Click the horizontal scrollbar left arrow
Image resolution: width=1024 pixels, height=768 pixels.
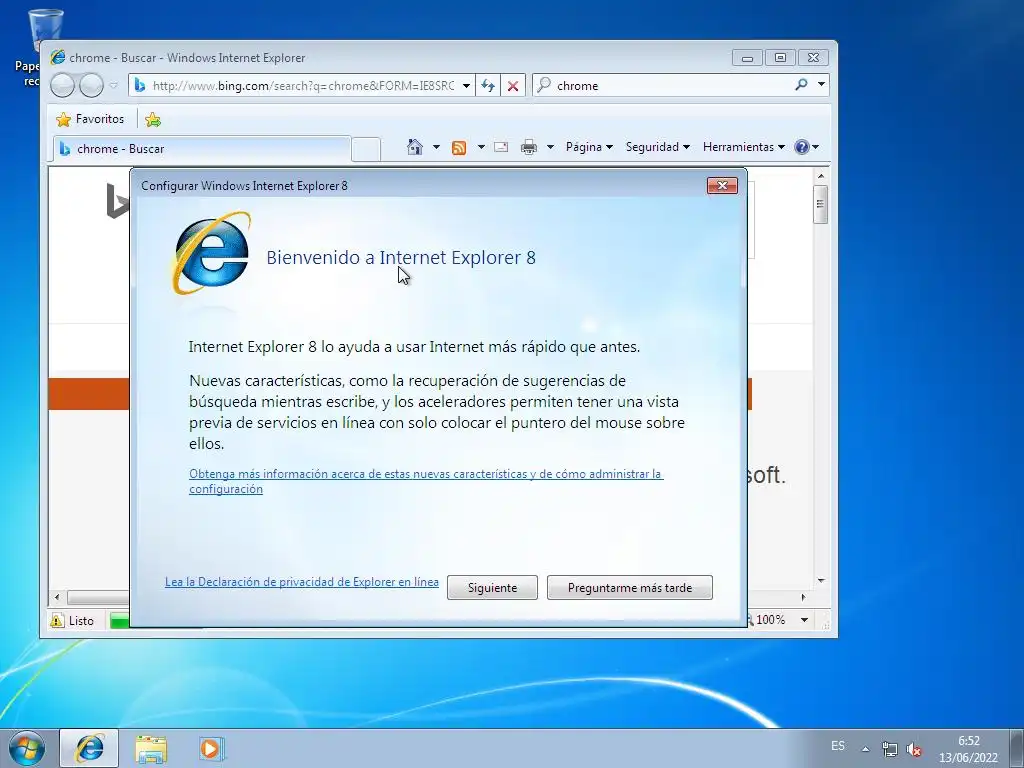point(57,597)
